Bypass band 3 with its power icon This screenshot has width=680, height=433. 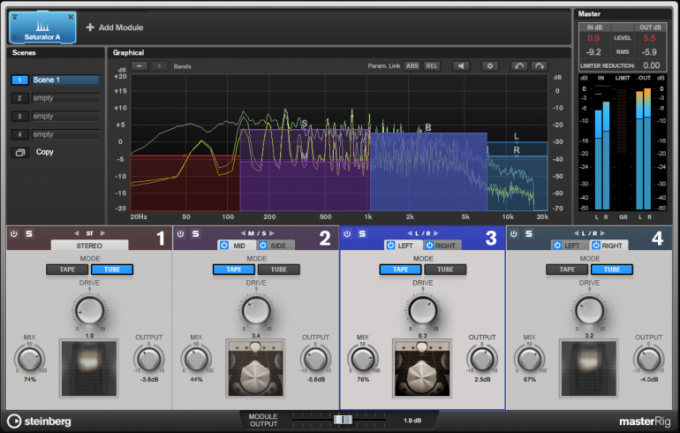pos(347,234)
